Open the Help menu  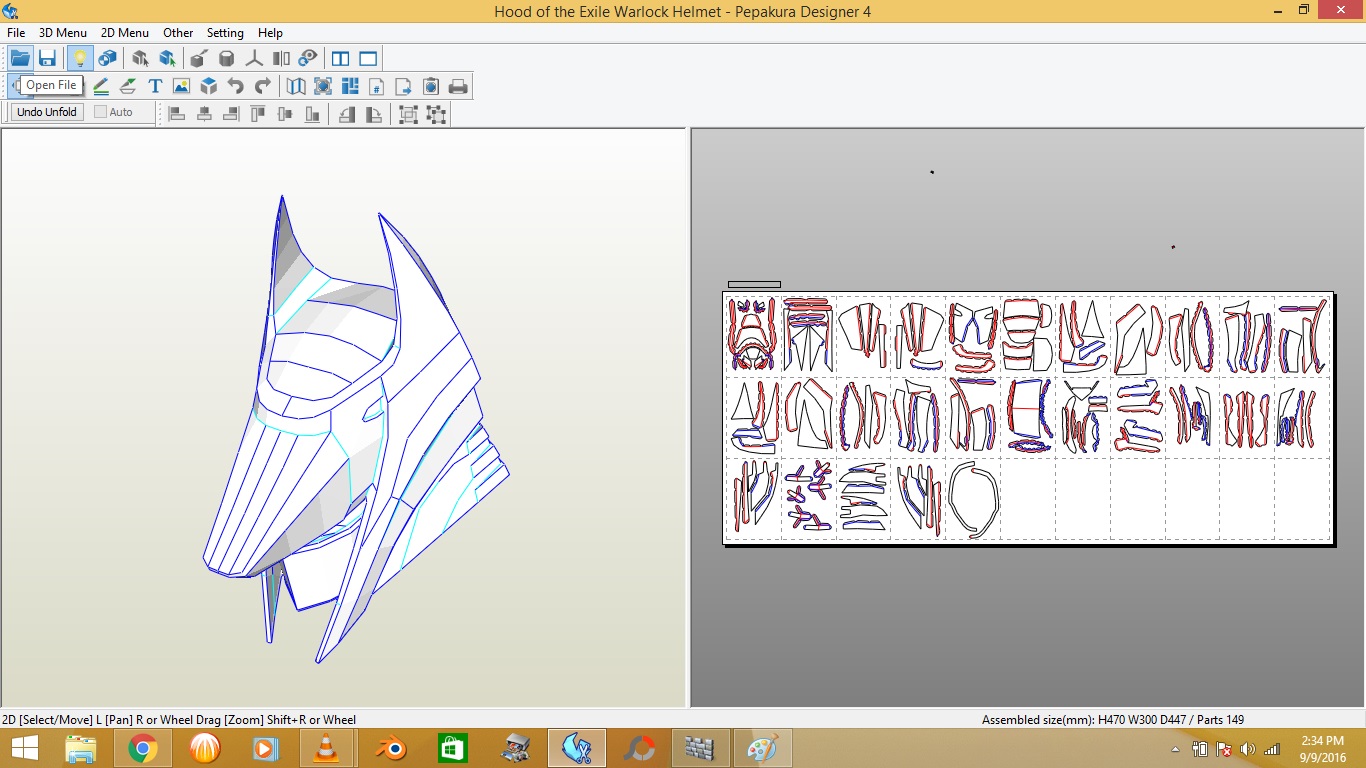(x=270, y=33)
